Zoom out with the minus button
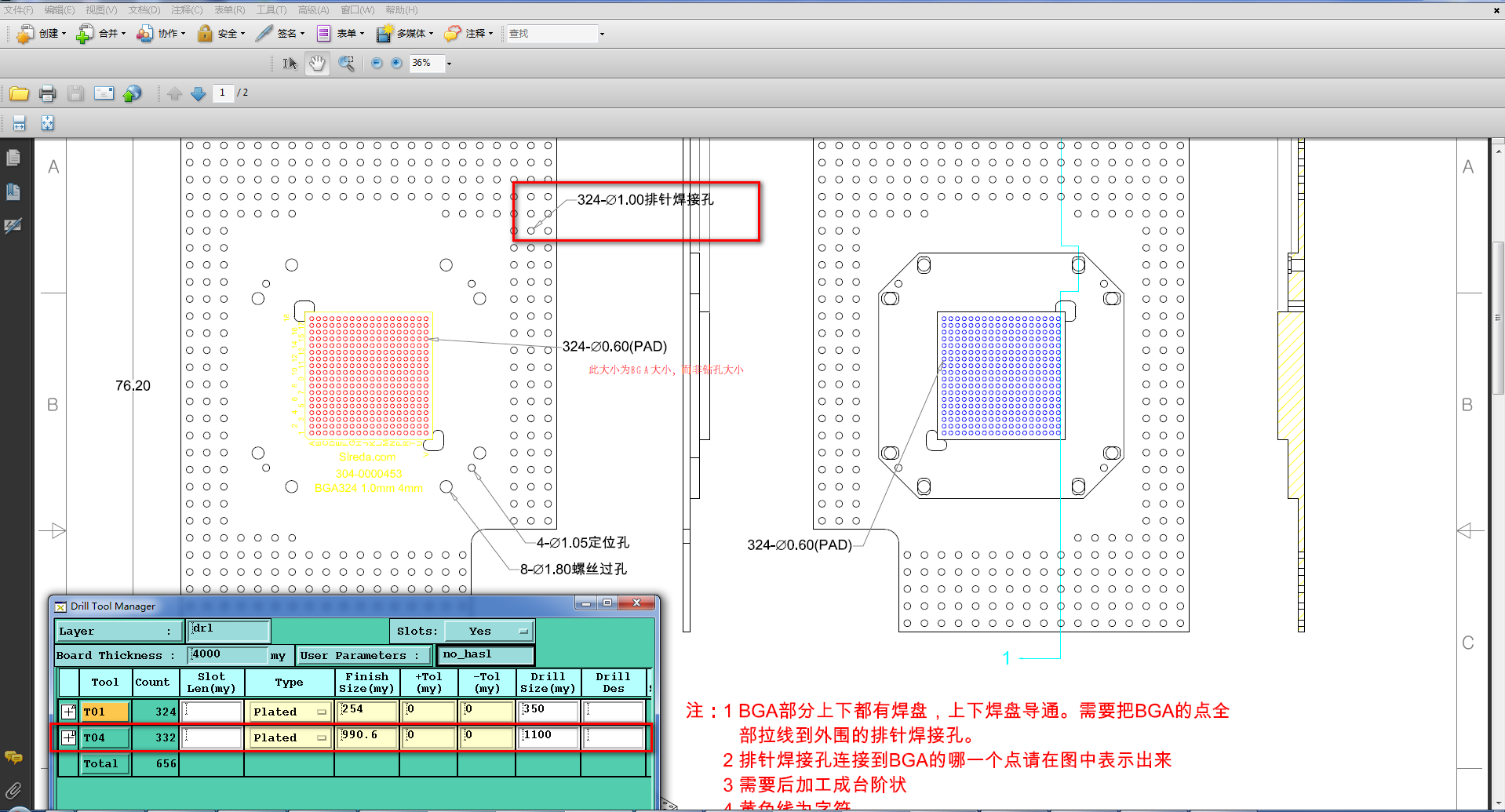Image resolution: width=1505 pixels, height=812 pixels. (x=377, y=64)
